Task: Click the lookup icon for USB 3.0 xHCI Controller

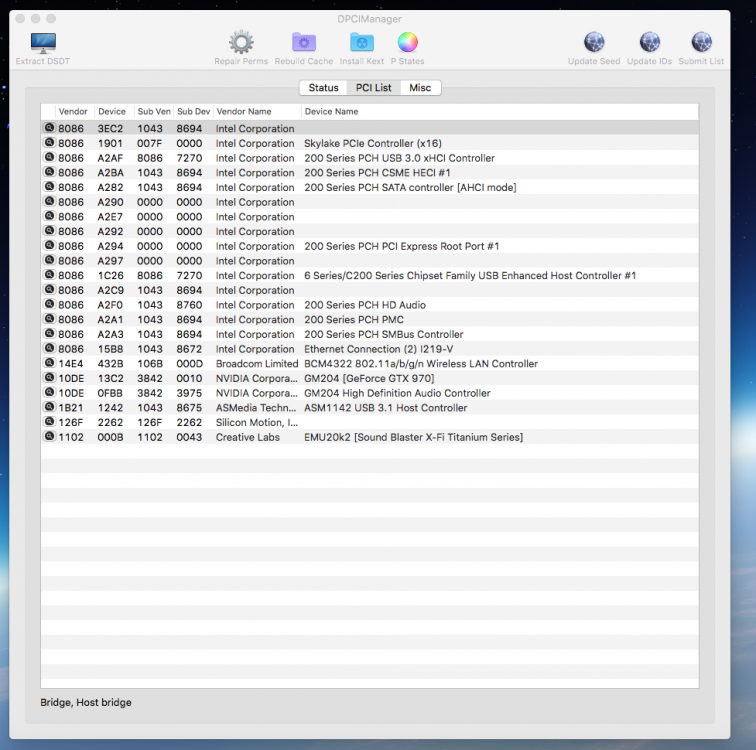Action: 49,157
